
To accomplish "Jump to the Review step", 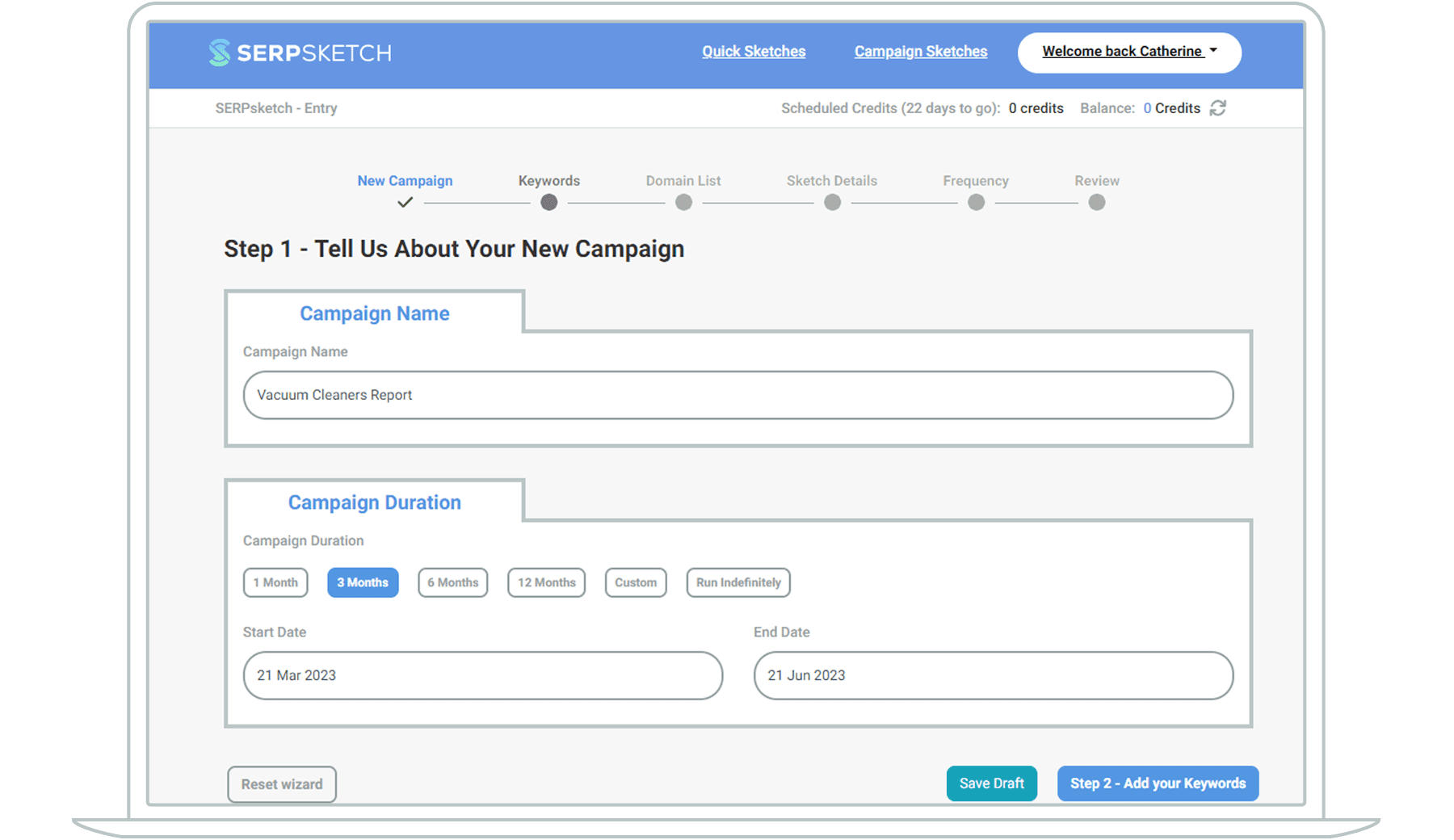I will coord(1097,181).
